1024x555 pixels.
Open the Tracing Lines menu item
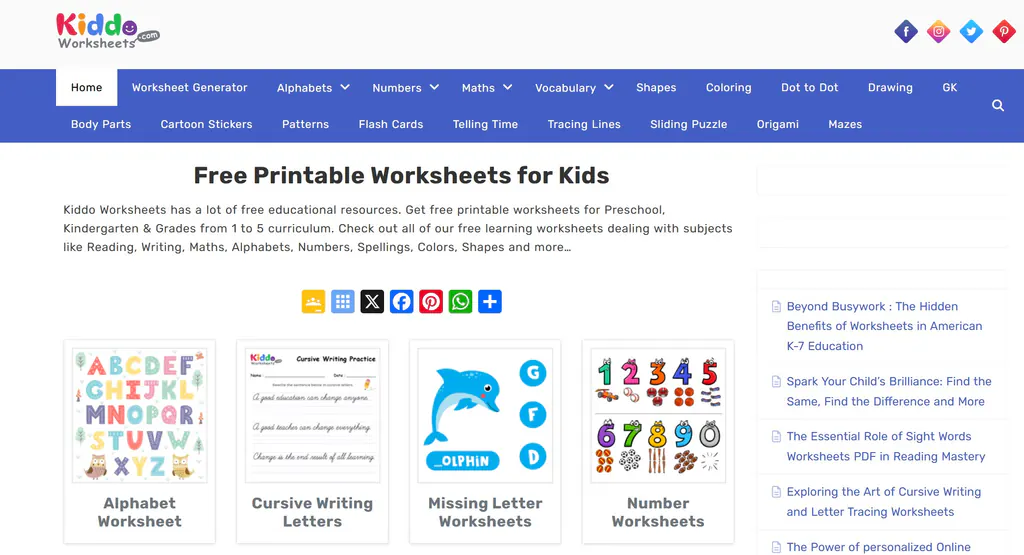[x=584, y=124]
